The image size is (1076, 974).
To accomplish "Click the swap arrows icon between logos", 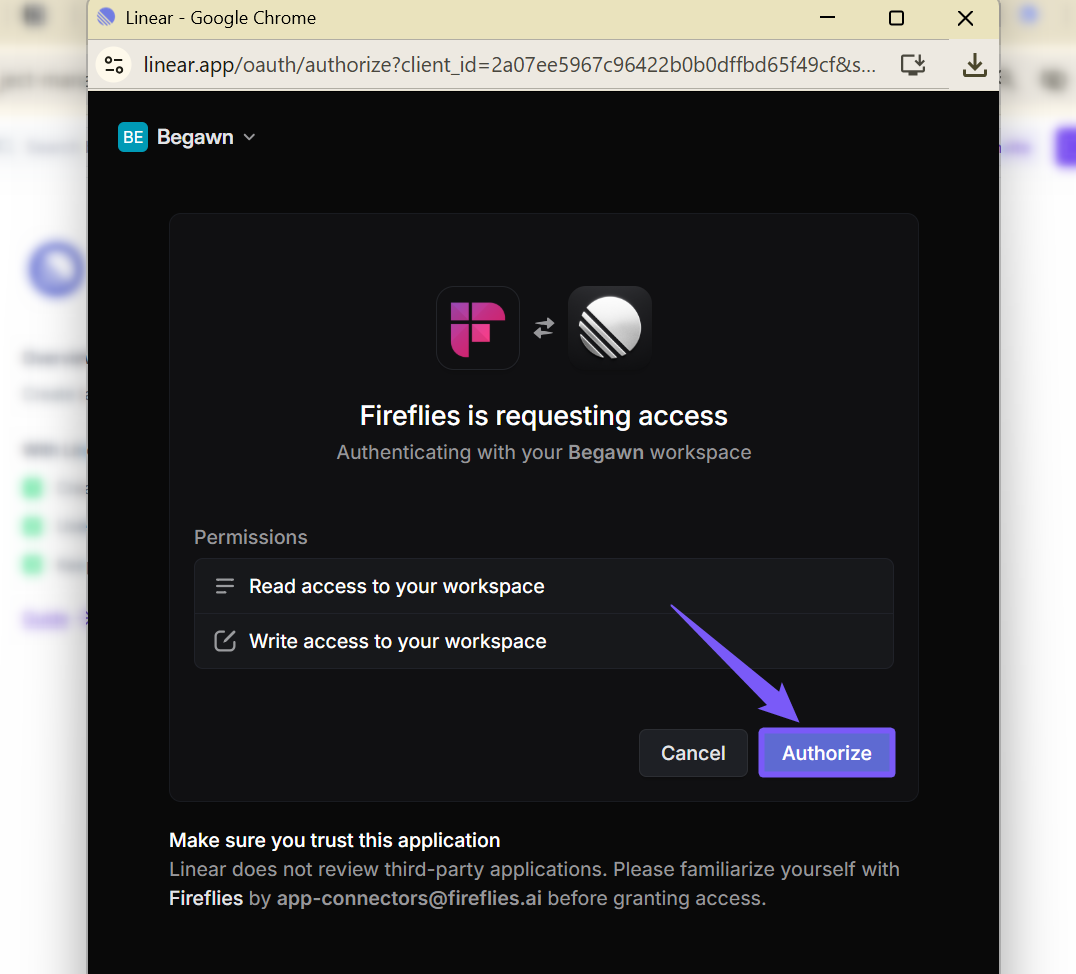I will [544, 328].
